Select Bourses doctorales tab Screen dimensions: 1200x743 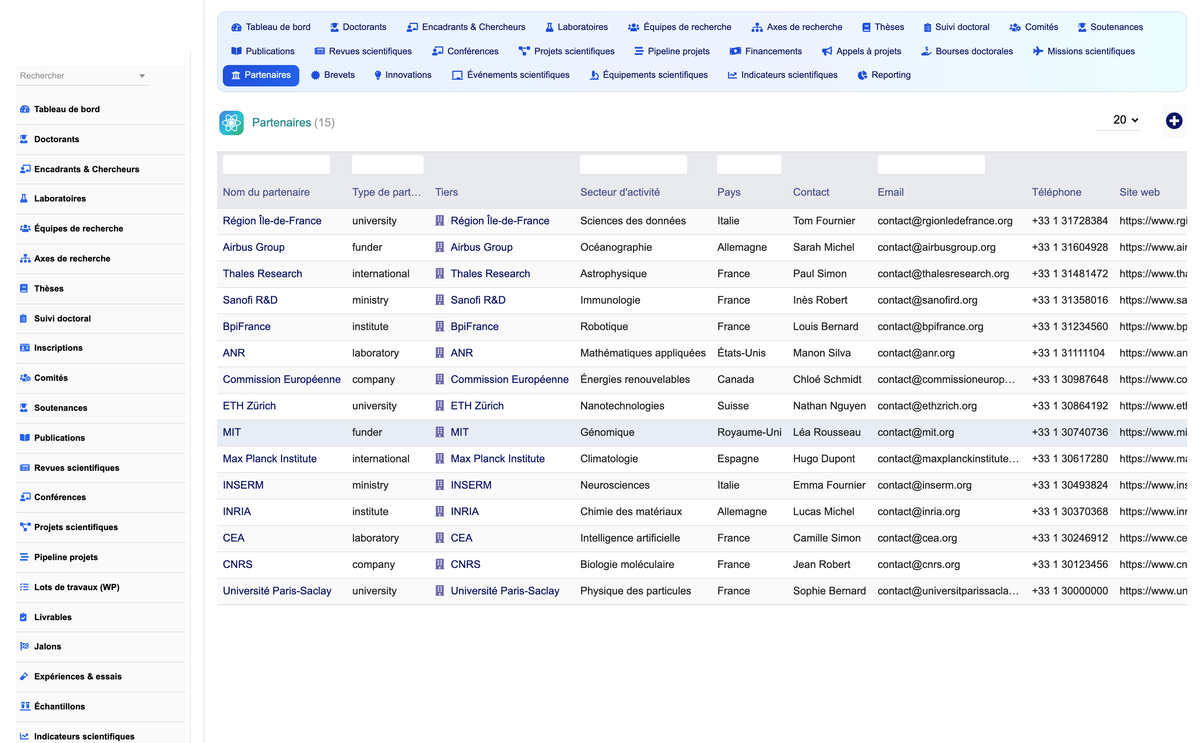coord(966,51)
